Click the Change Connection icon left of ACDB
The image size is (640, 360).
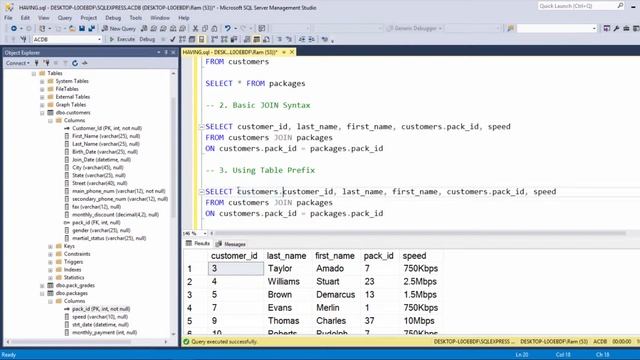(23, 39)
